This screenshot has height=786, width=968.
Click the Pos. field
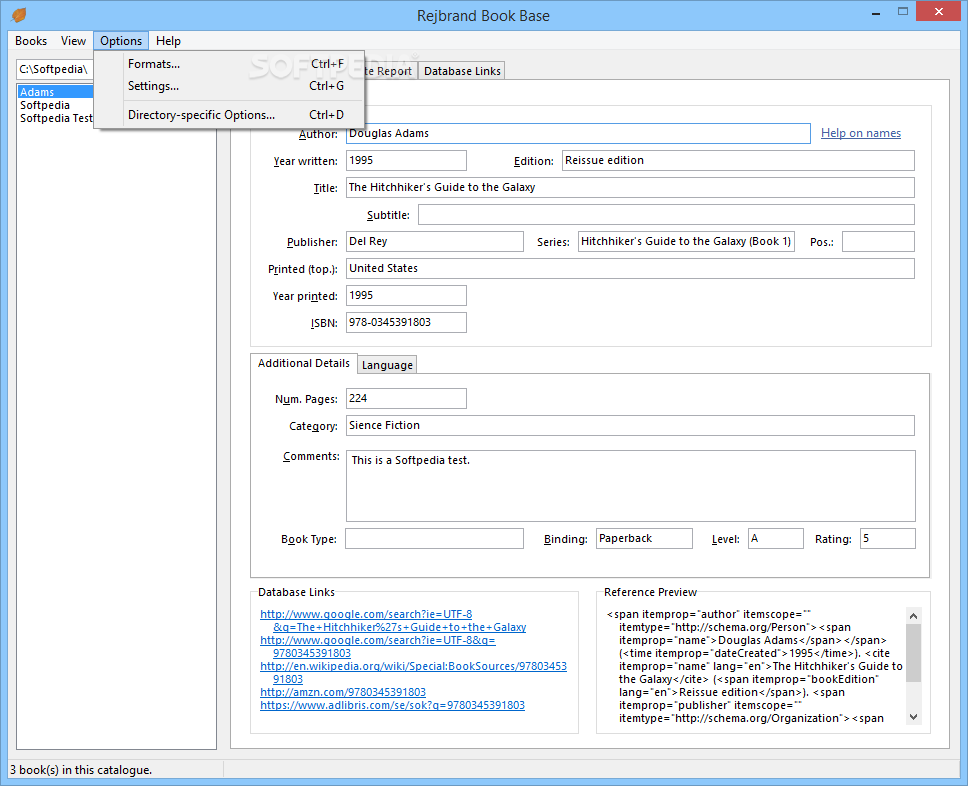878,241
